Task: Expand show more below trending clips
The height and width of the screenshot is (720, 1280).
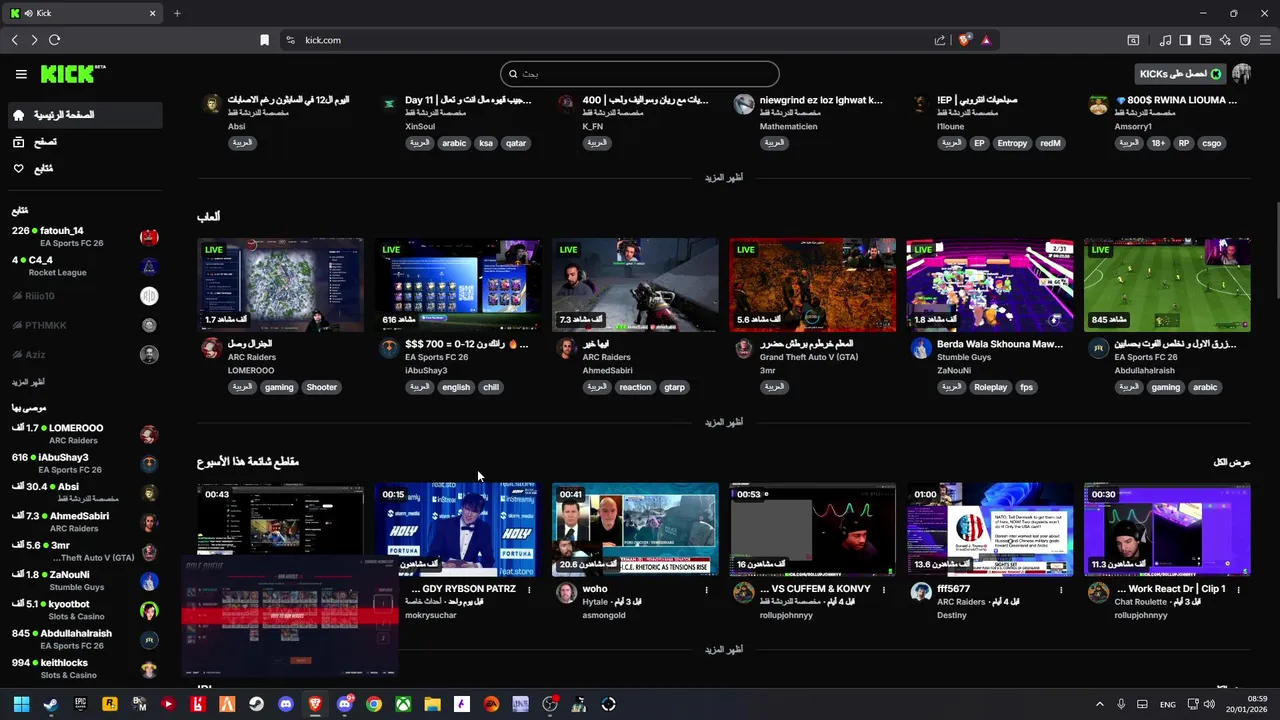Action: click(723, 649)
